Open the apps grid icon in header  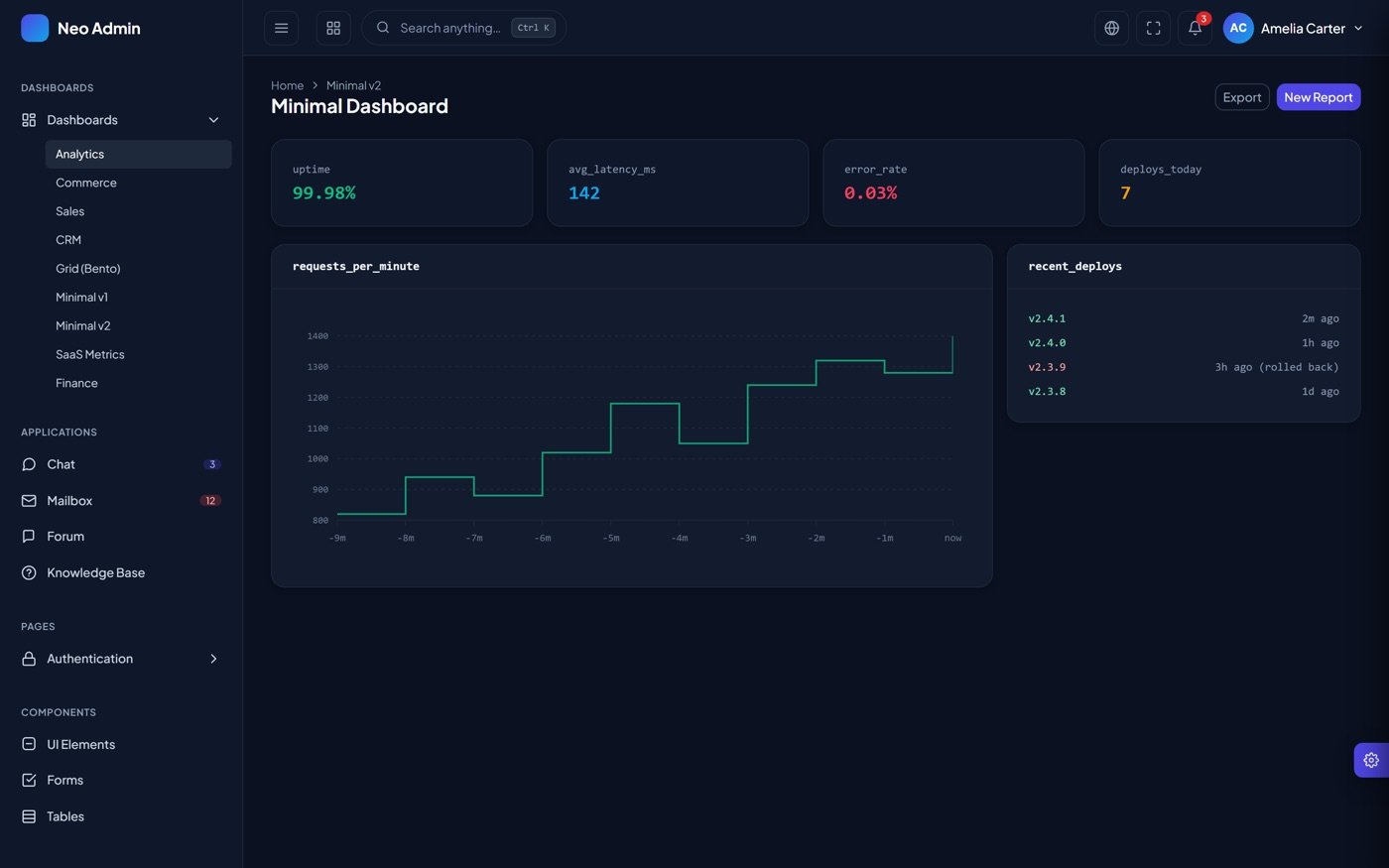click(x=333, y=28)
